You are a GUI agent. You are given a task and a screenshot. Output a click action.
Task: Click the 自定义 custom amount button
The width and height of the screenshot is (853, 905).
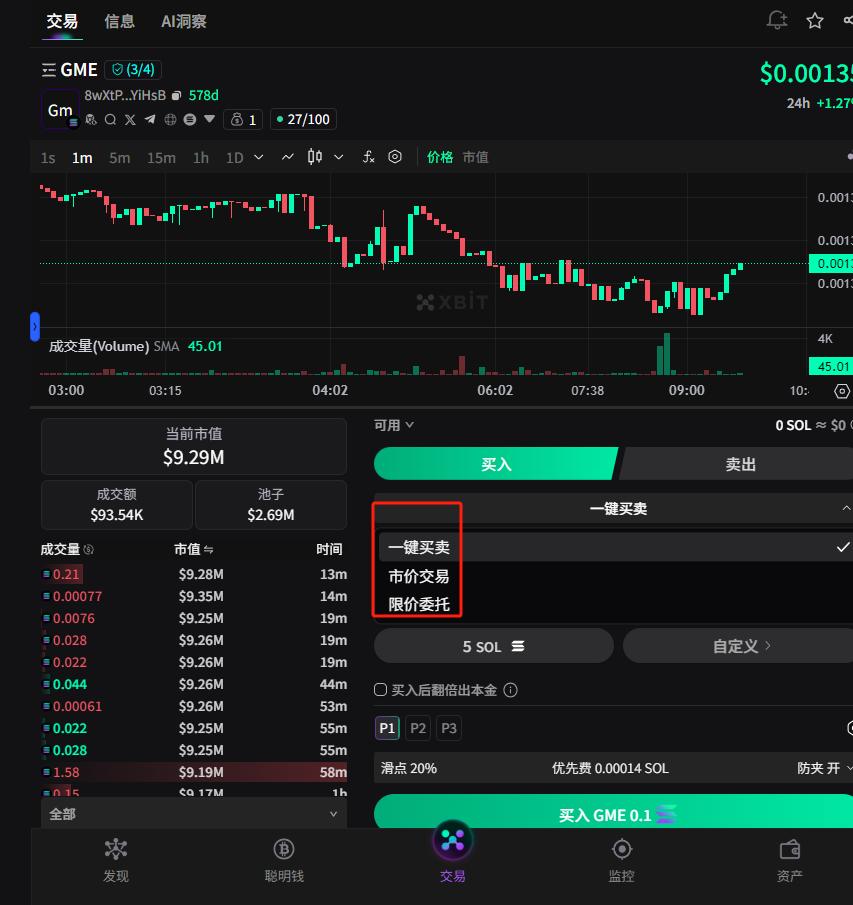click(x=740, y=646)
